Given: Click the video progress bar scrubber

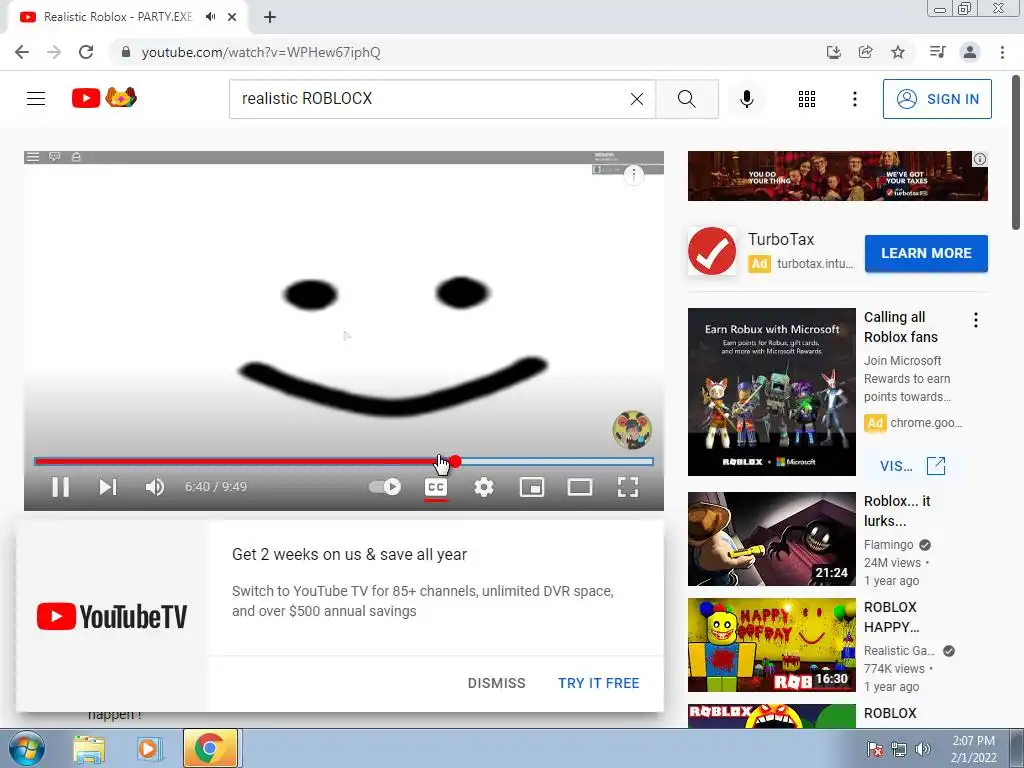Looking at the screenshot, I should pos(455,462).
